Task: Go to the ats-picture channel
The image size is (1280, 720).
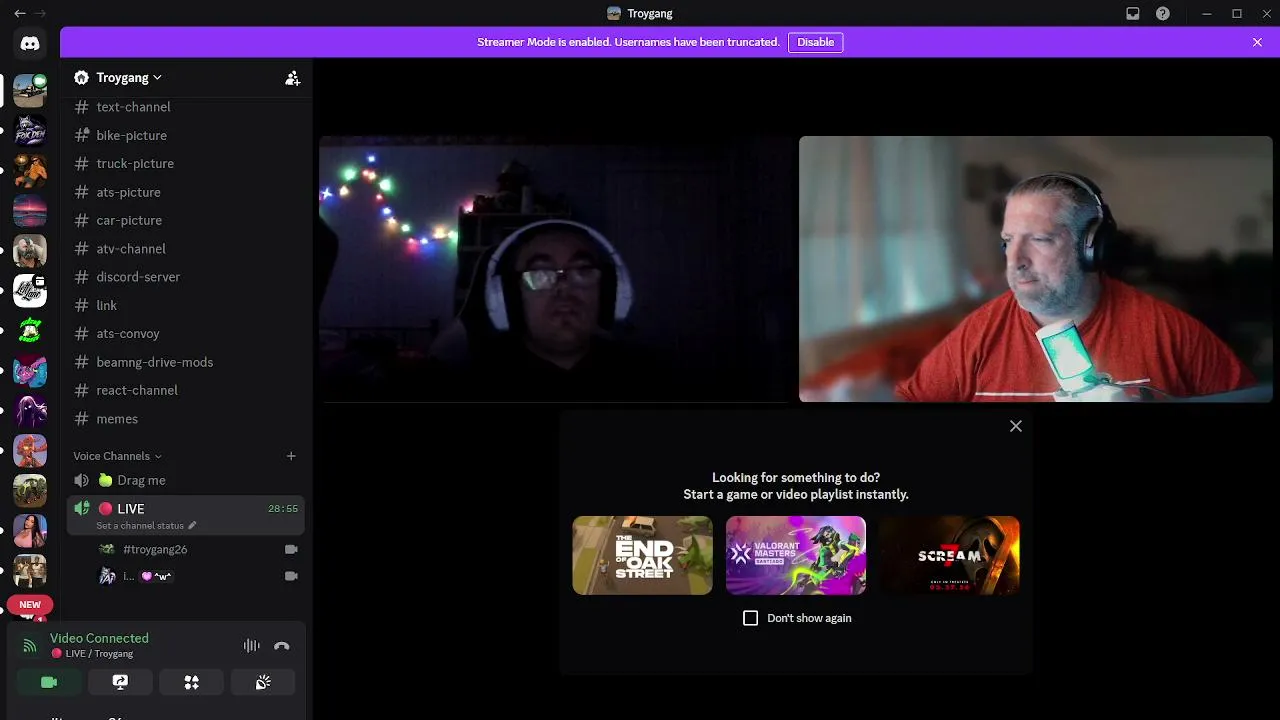Action: 186,192
